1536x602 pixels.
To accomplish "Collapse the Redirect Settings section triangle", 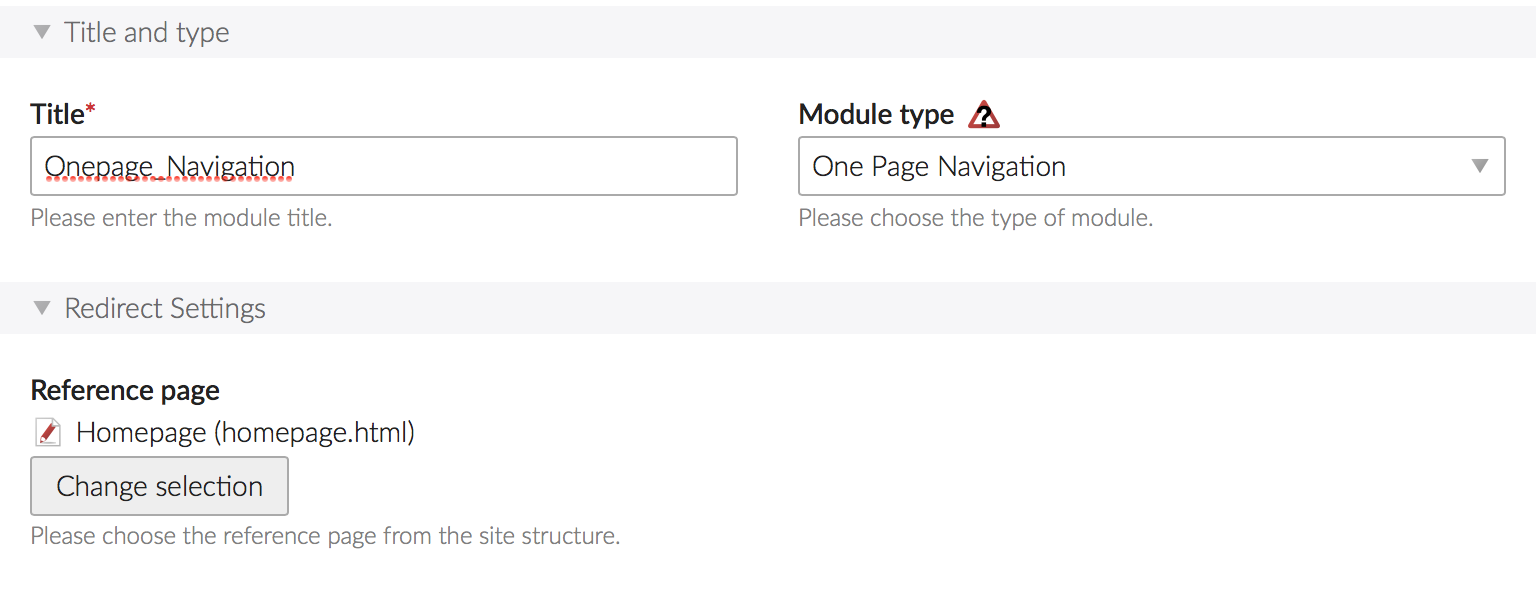I will [x=42, y=308].
